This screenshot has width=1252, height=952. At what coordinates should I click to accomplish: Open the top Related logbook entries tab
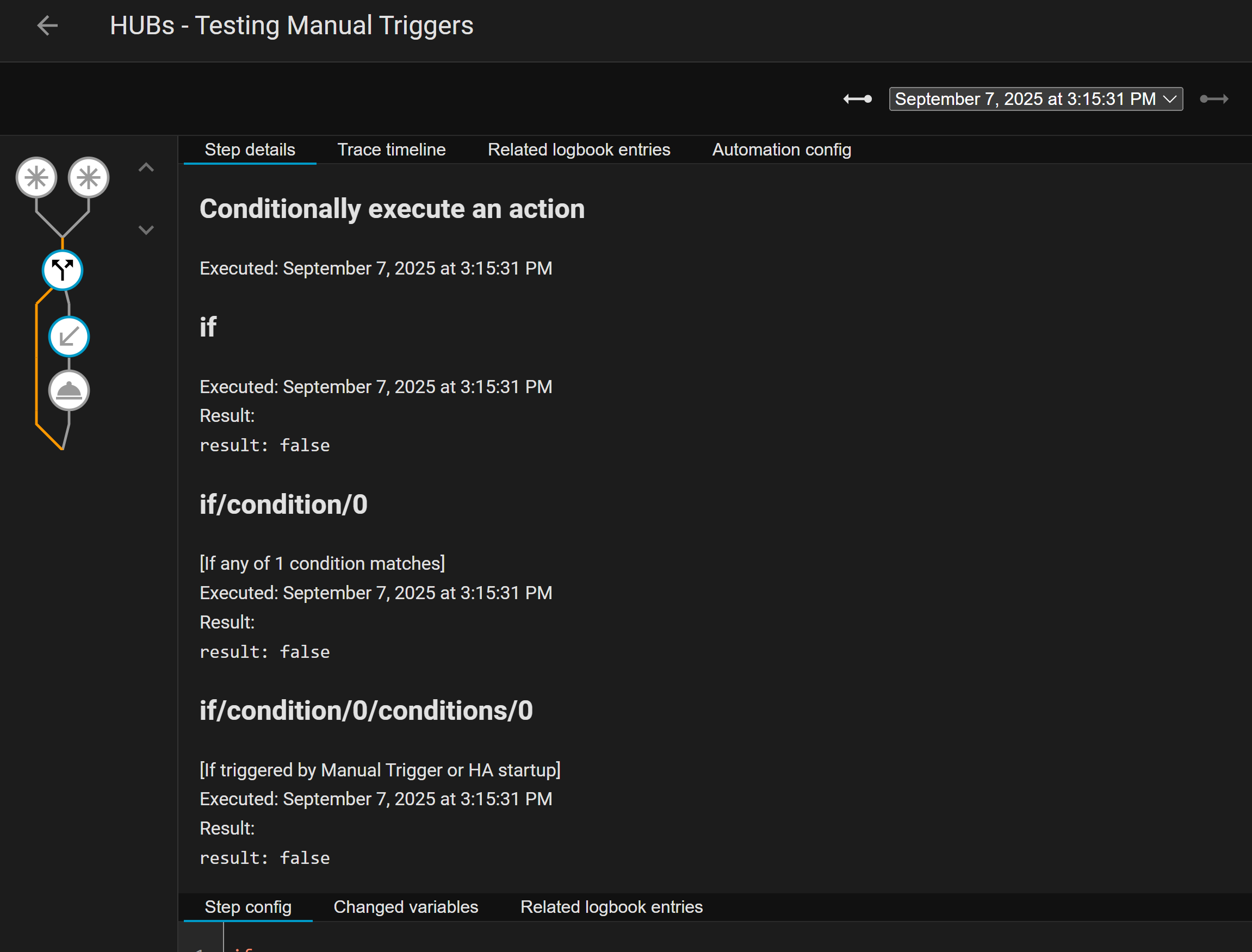tap(579, 150)
